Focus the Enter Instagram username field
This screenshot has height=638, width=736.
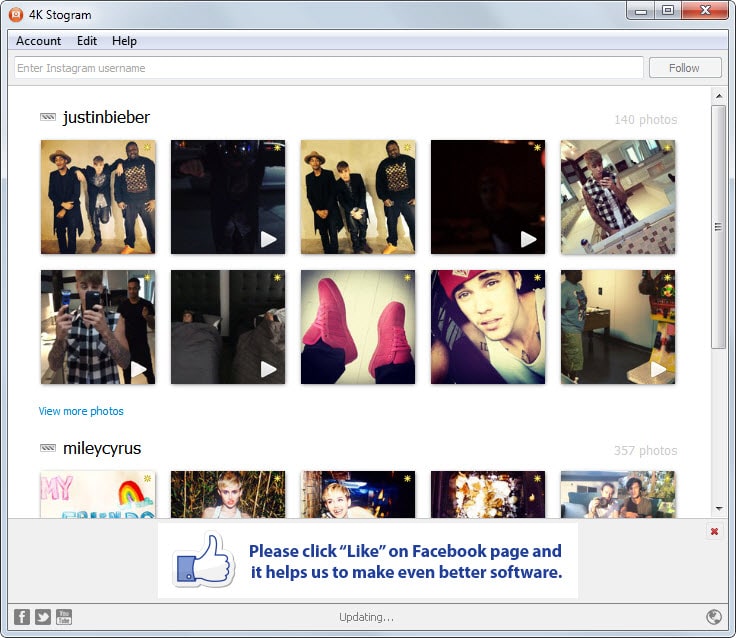tap(329, 68)
